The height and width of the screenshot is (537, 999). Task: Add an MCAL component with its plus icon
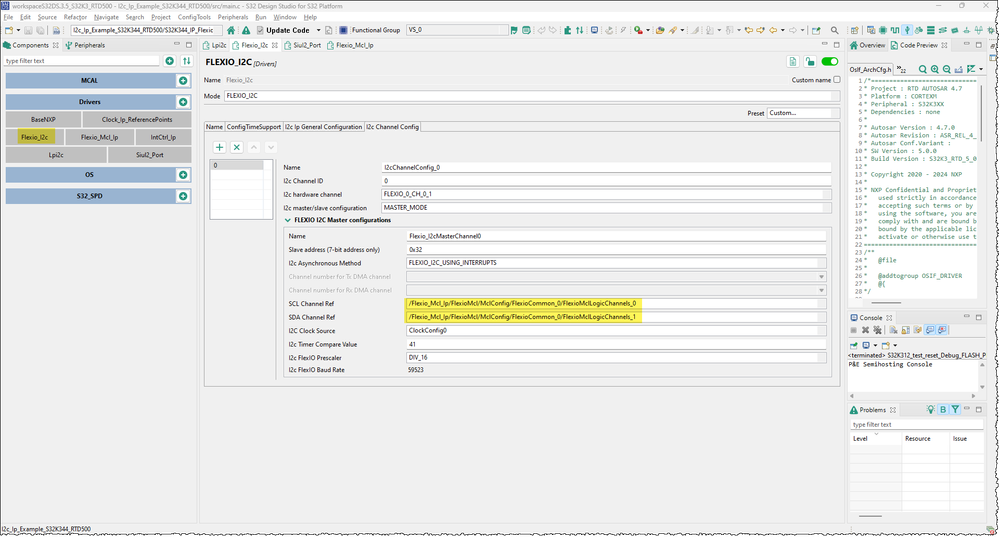pyautogui.click(x=183, y=80)
